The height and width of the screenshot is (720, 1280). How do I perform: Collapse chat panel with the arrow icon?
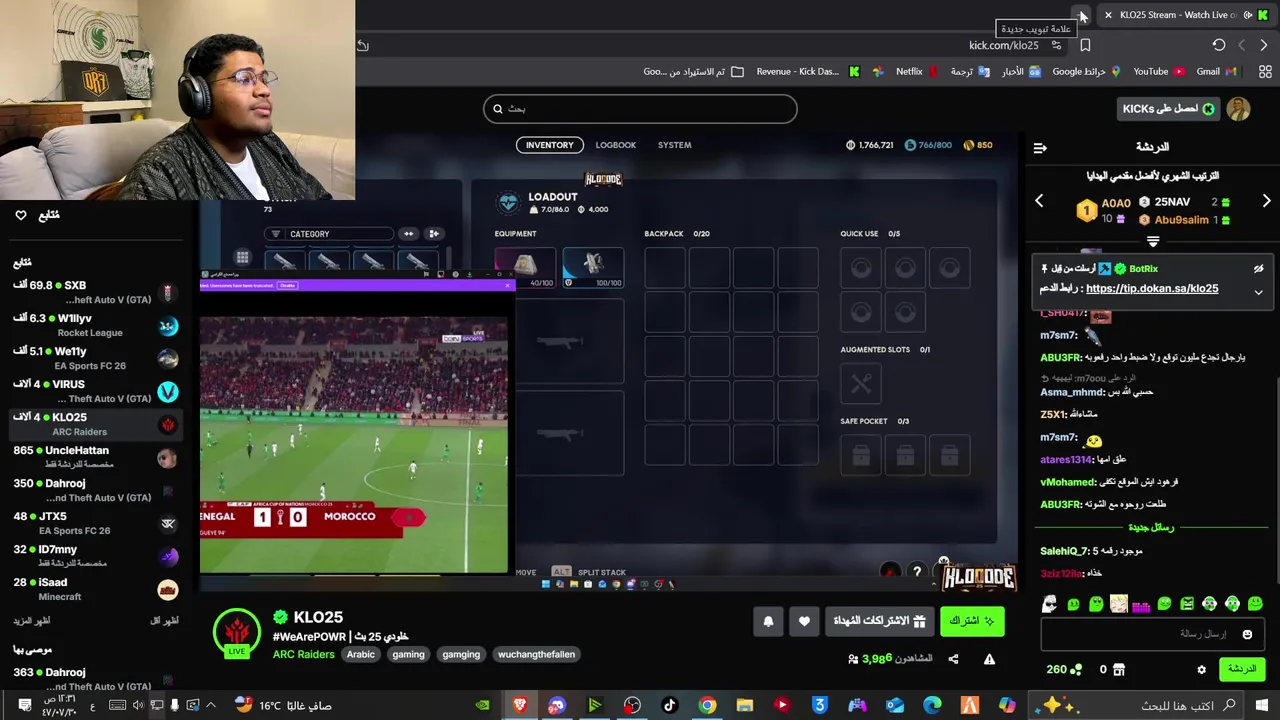(x=1040, y=147)
